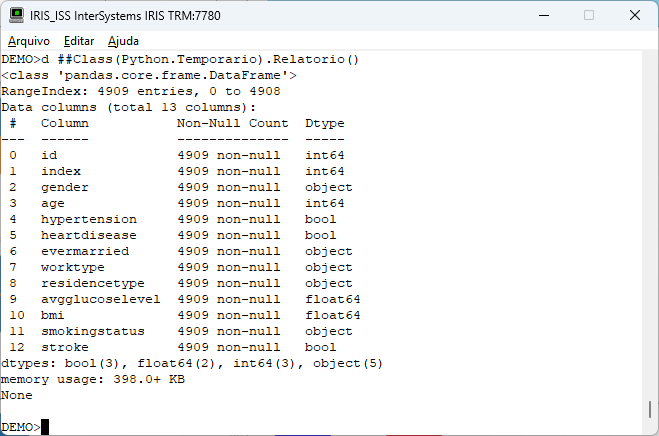Minimize the IRIS terminal window

tap(543, 15)
